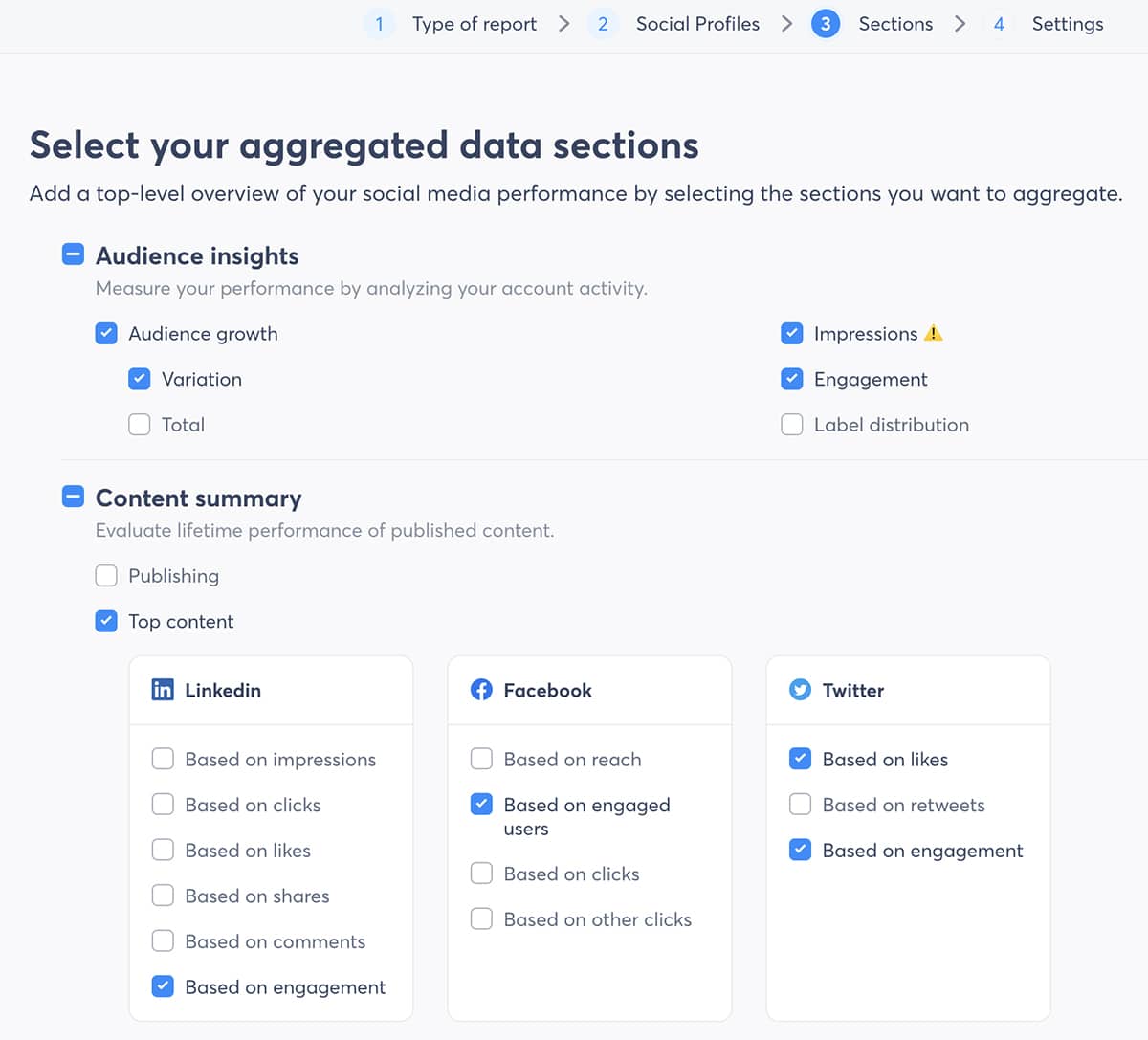Collapse the Audience insights section

click(73, 254)
